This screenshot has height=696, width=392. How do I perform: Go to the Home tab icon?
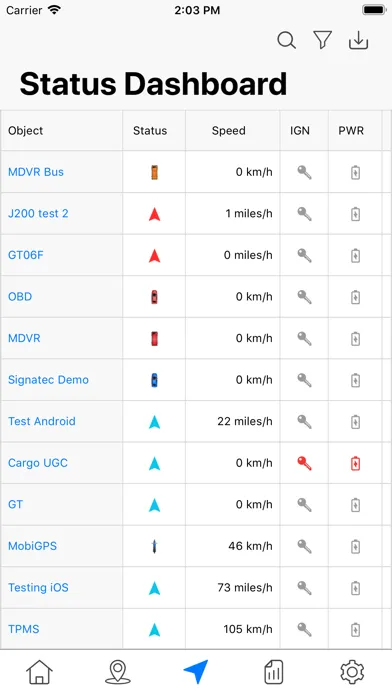point(40,672)
